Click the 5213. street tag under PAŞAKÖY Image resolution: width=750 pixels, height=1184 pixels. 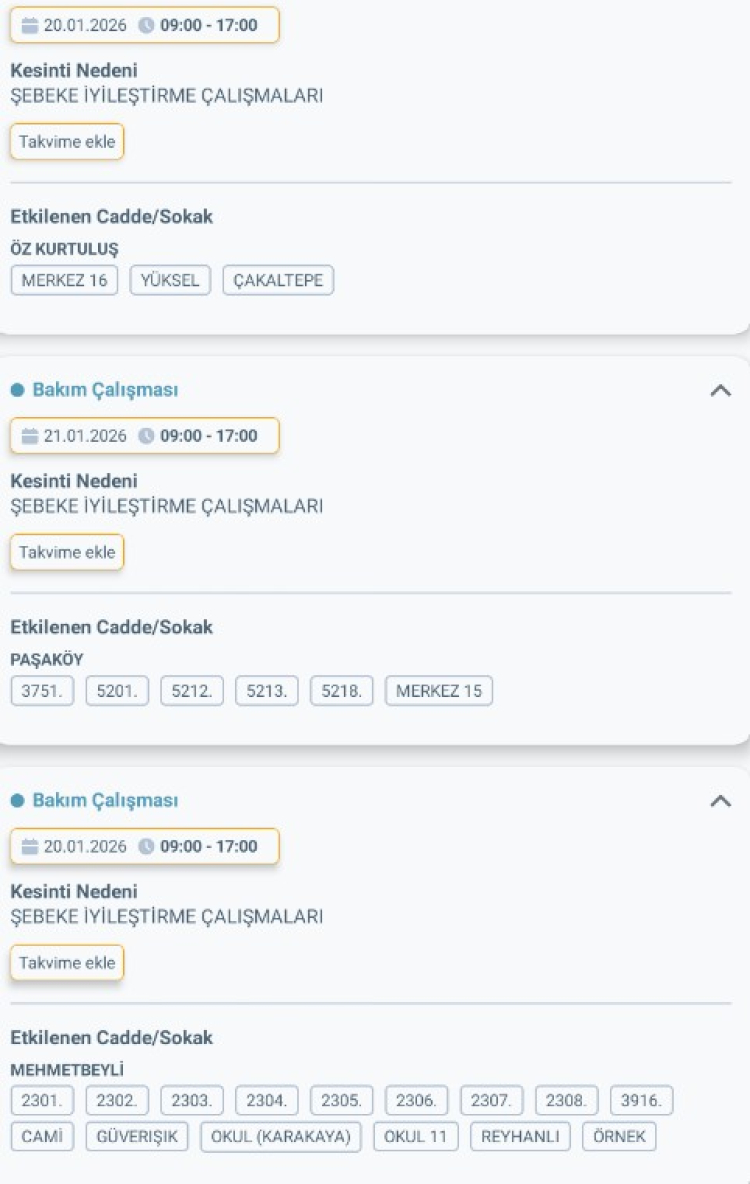265,690
